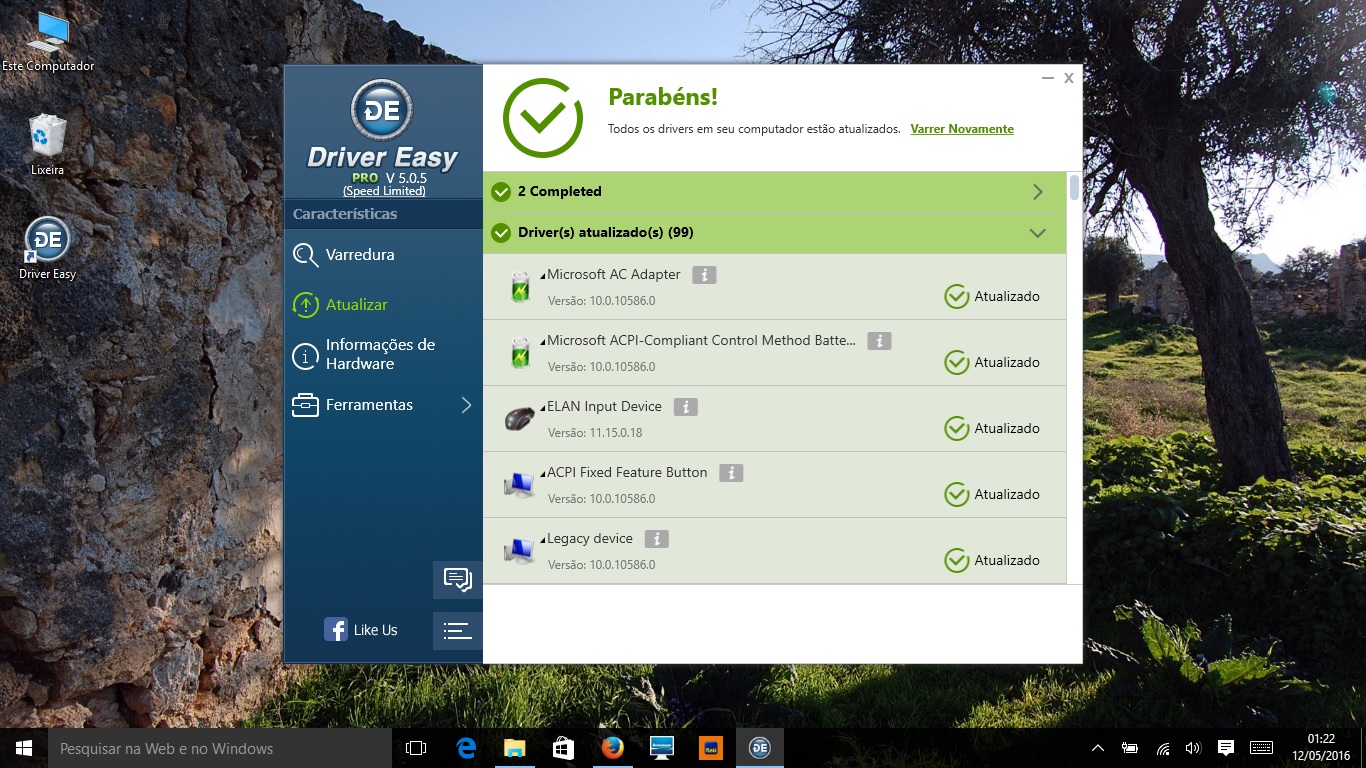Screen dimensions: 1366x768
Task: Click the Facebook Like Us button
Action: [x=361, y=630]
